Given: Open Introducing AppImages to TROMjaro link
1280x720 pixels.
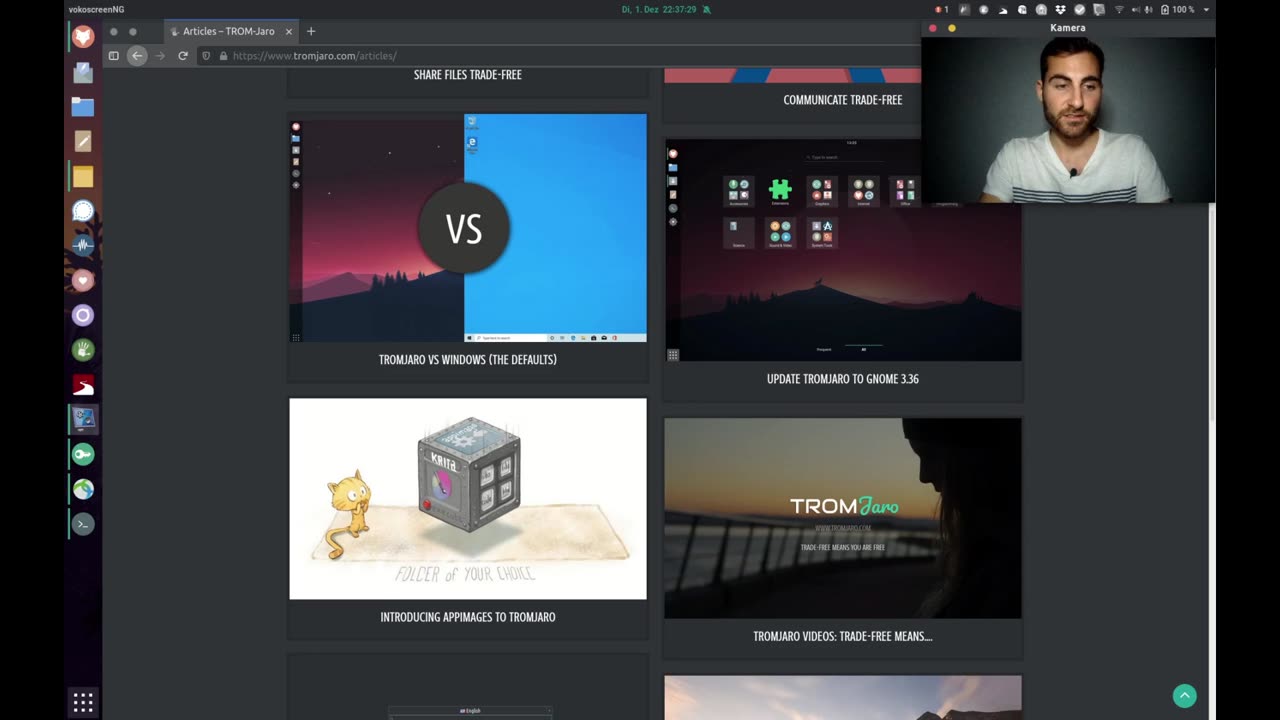Looking at the screenshot, I should 468,617.
